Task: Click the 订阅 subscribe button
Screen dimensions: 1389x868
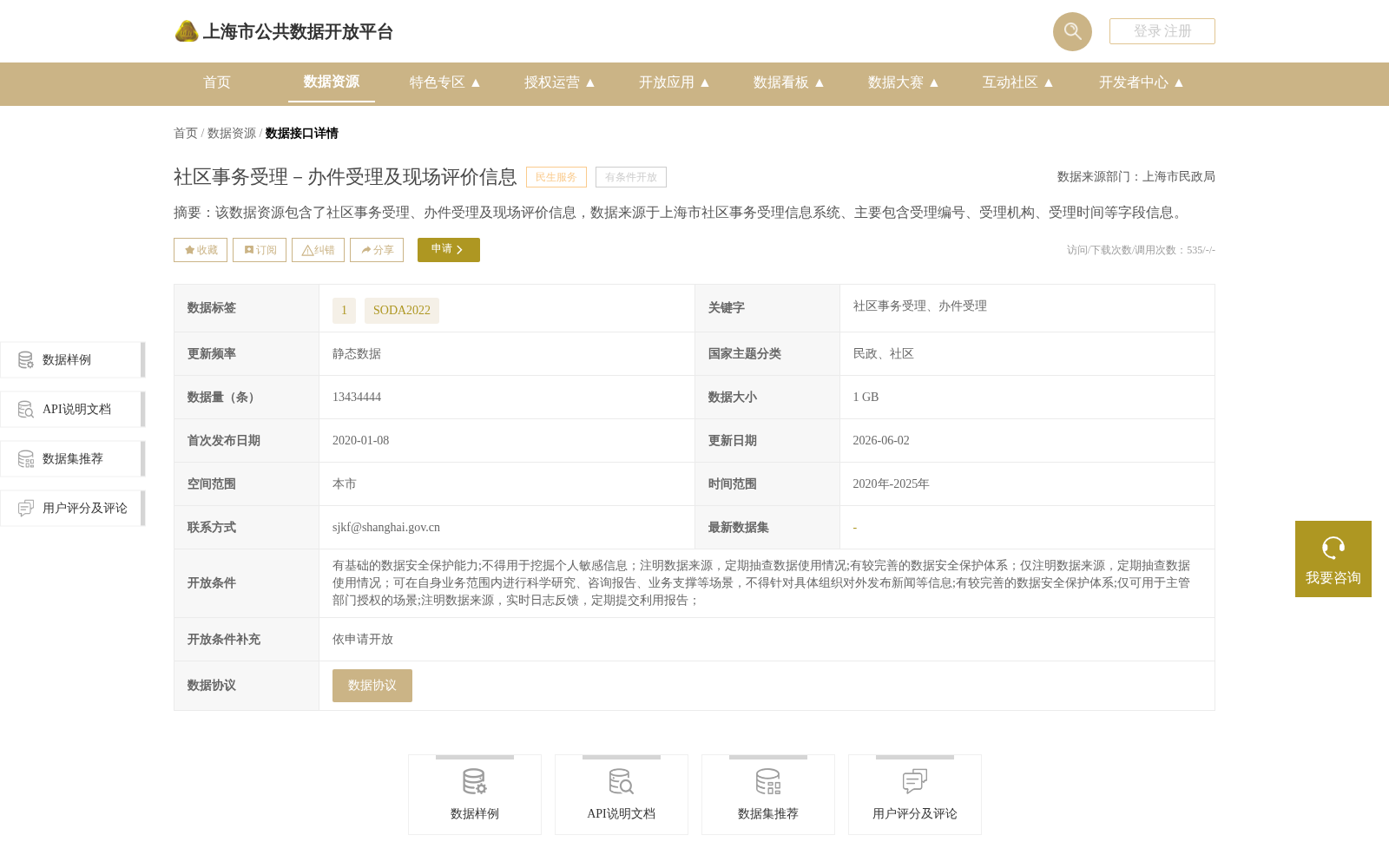Action: point(260,250)
